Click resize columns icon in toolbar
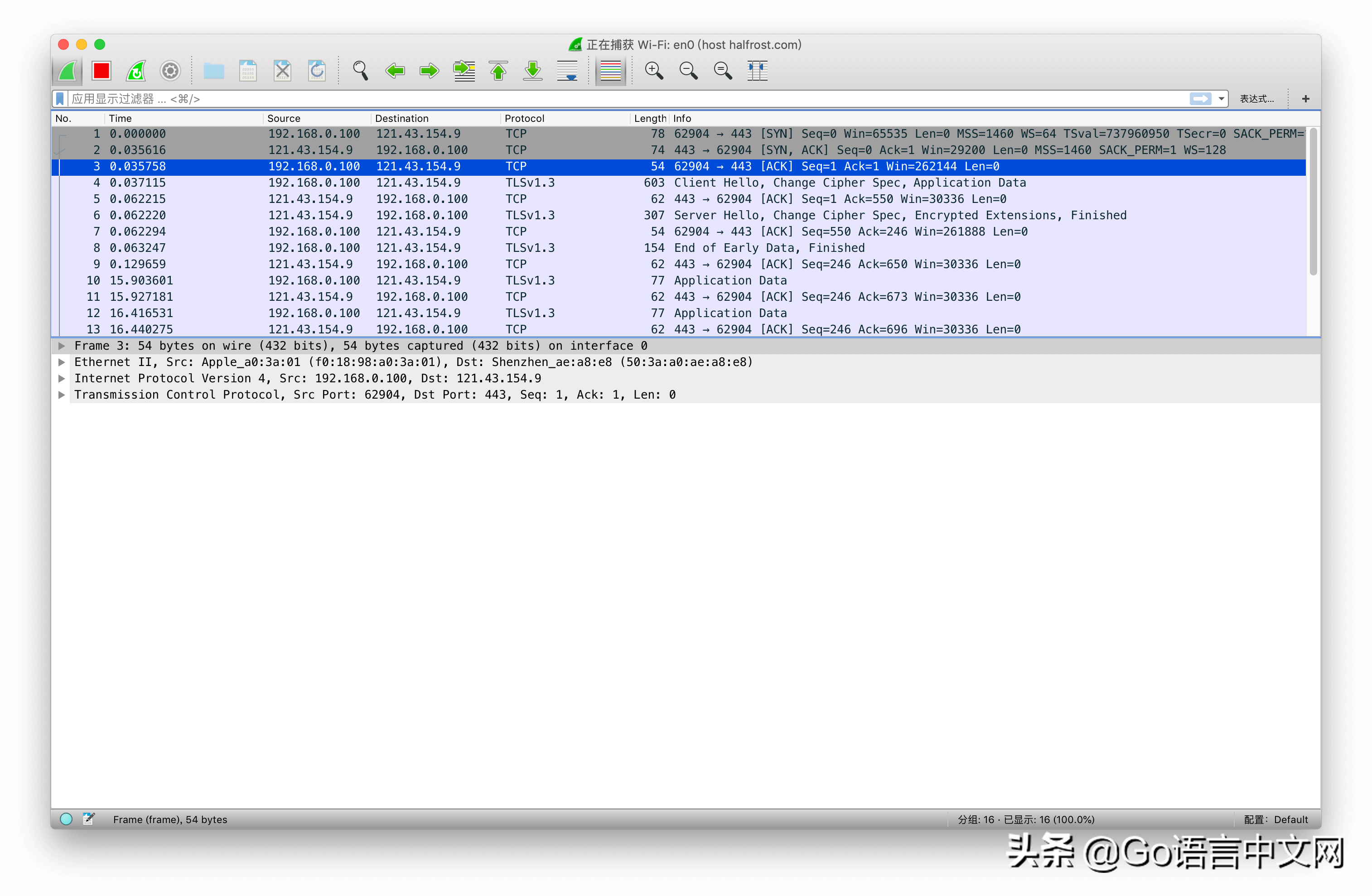Viewport: 1372px width, 896px height. click(758, 71)
